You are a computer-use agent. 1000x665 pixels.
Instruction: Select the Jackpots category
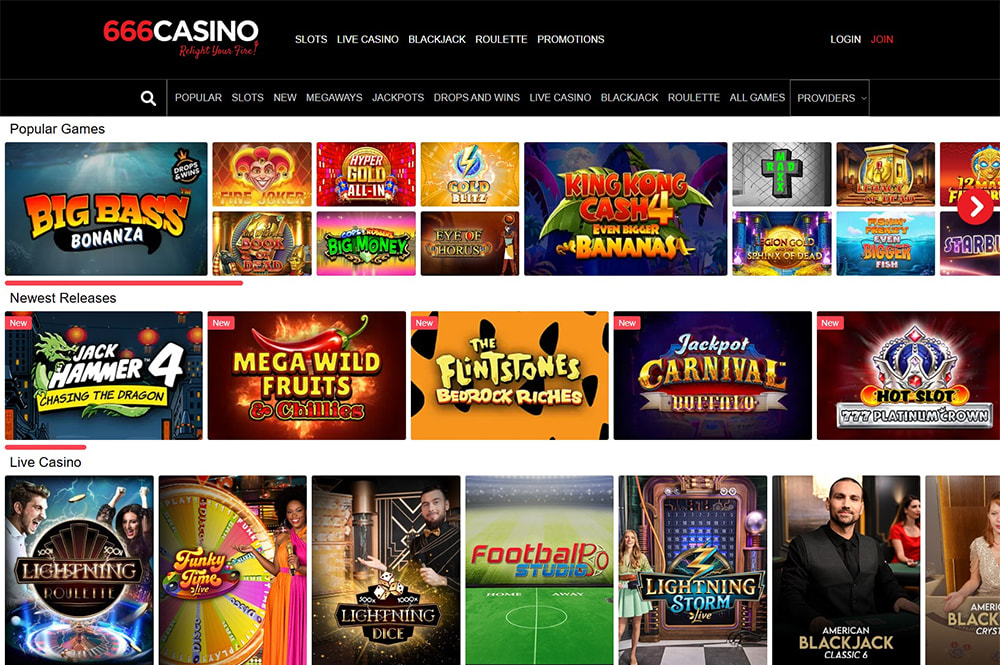(x=398, y=98)
